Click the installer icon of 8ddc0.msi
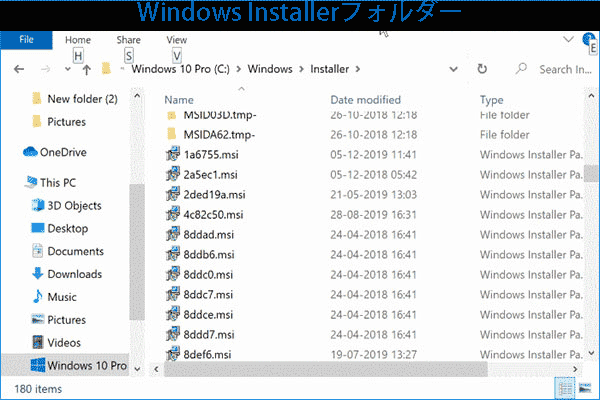This screenshot has width=600, height=400. [173, 274]
